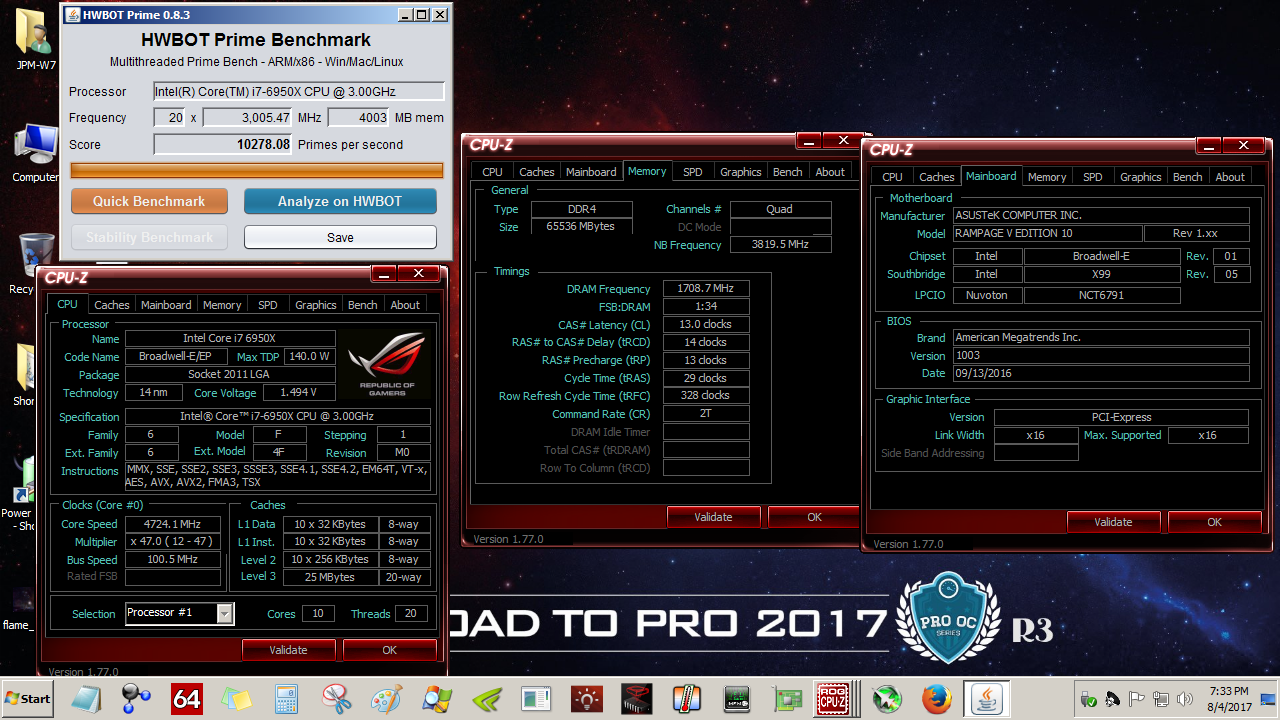Click the HWBOT Processor name field
Screen dimensions: 1280x720
pos(298,92)
